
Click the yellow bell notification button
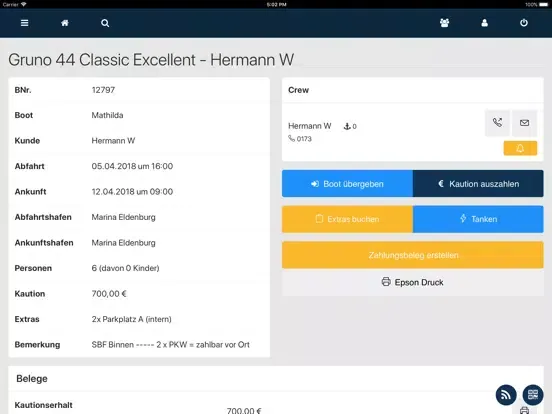[x=520, y=148]
